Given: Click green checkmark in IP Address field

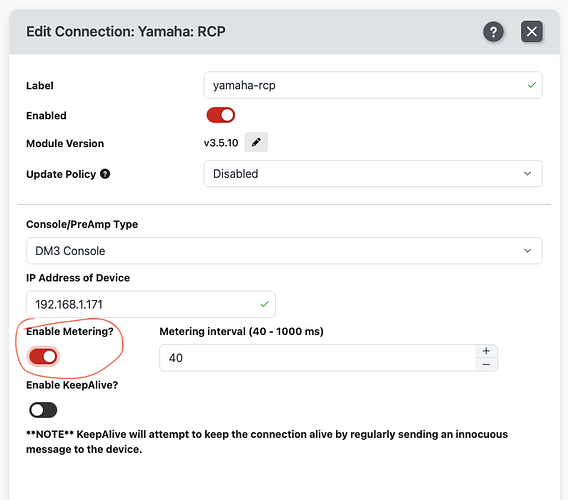Looking at the screenshot, I should tap(264, 304).
